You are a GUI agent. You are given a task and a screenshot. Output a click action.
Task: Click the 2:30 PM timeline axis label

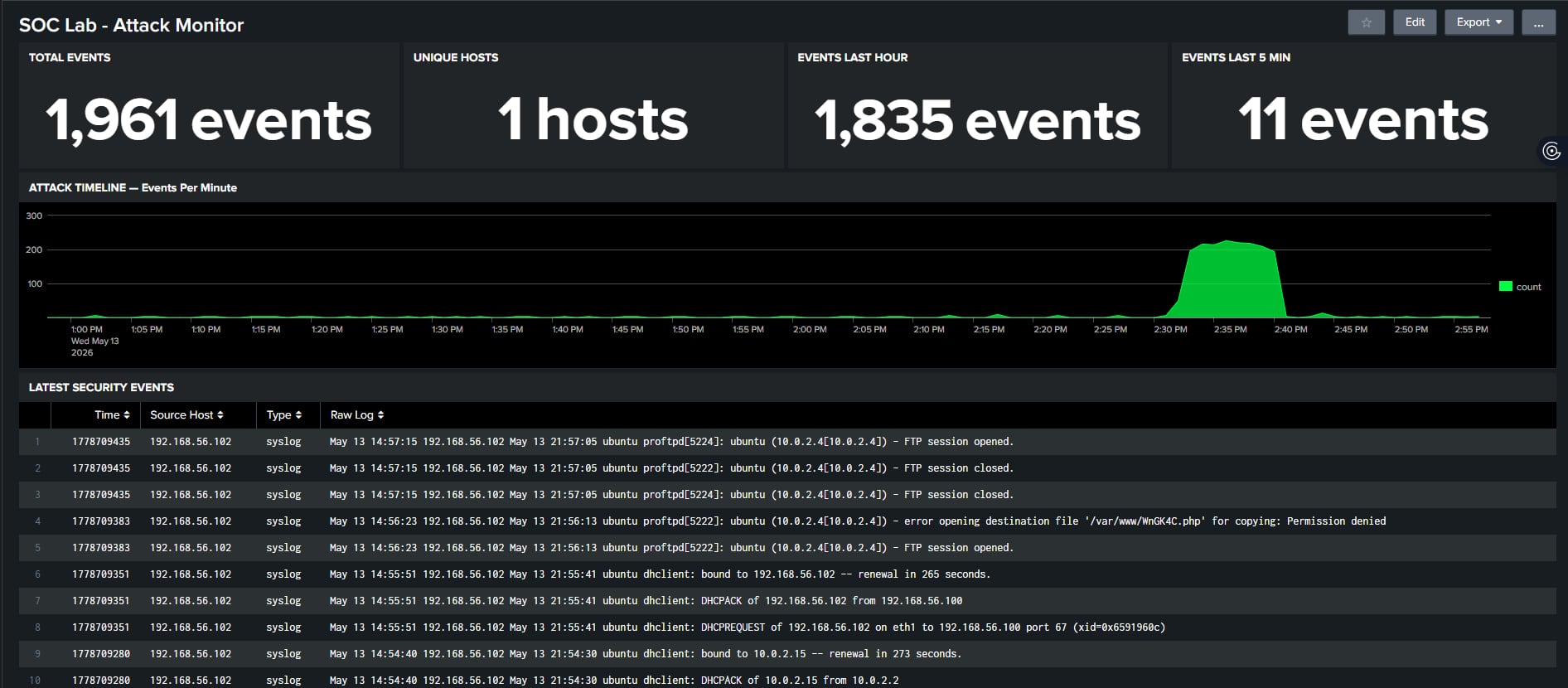pyautogui.click(x=1170, y=329)
